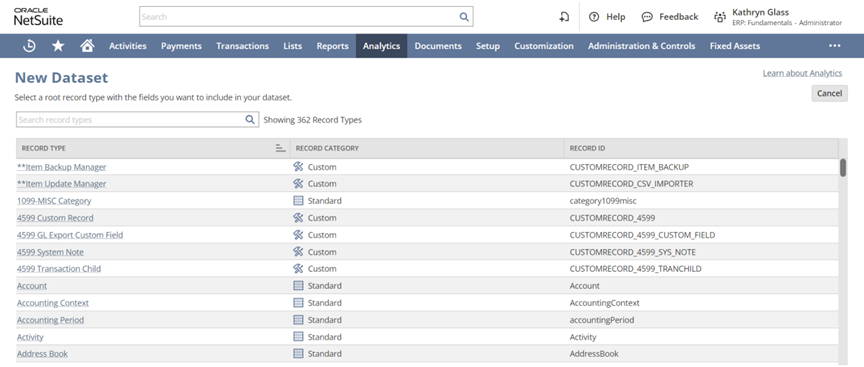The width and height of the screenshot is (864, 367).
Task: Click the global search magnifier icon
Action: tap(464, 17)
